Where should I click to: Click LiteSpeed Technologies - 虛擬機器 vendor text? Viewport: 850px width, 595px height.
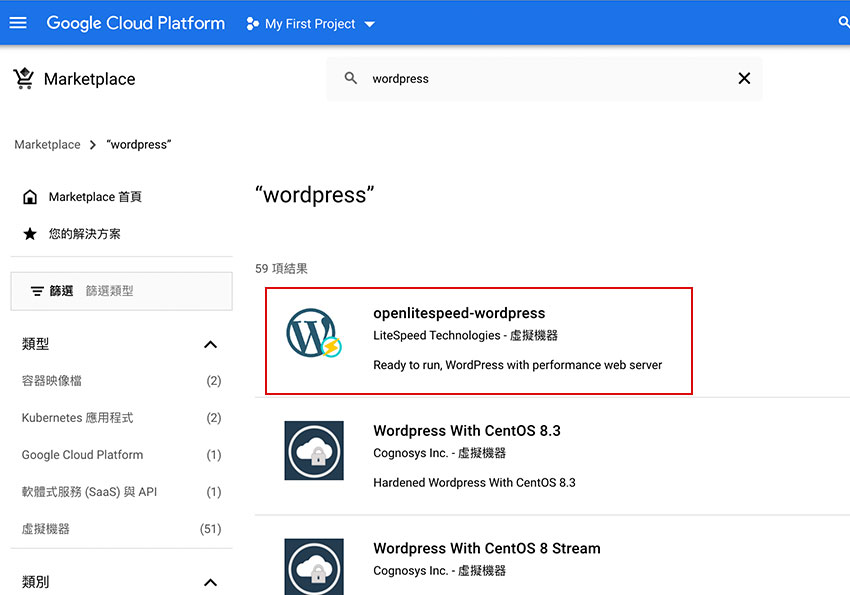(465, 335)
